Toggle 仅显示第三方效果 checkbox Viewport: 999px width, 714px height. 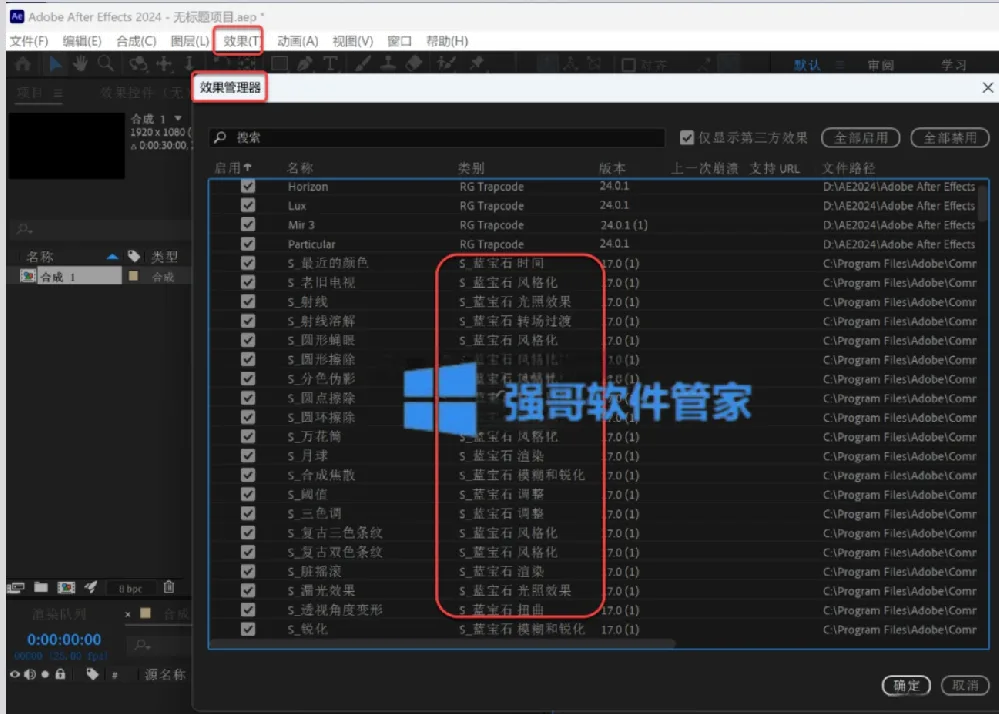(x=687, y=137)
